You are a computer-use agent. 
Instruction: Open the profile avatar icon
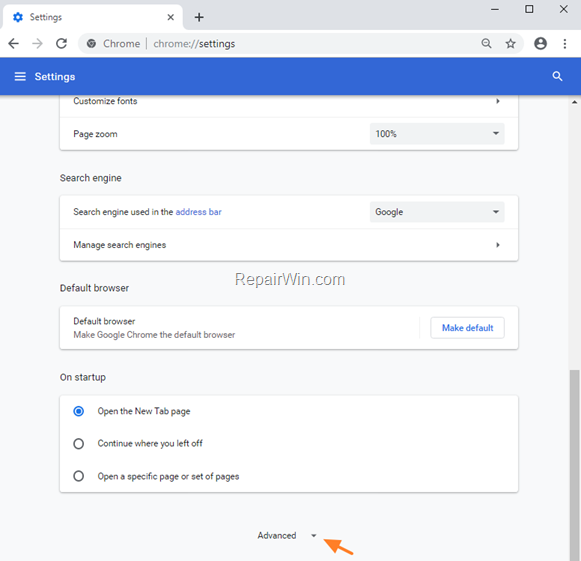(x=540, y=44)
